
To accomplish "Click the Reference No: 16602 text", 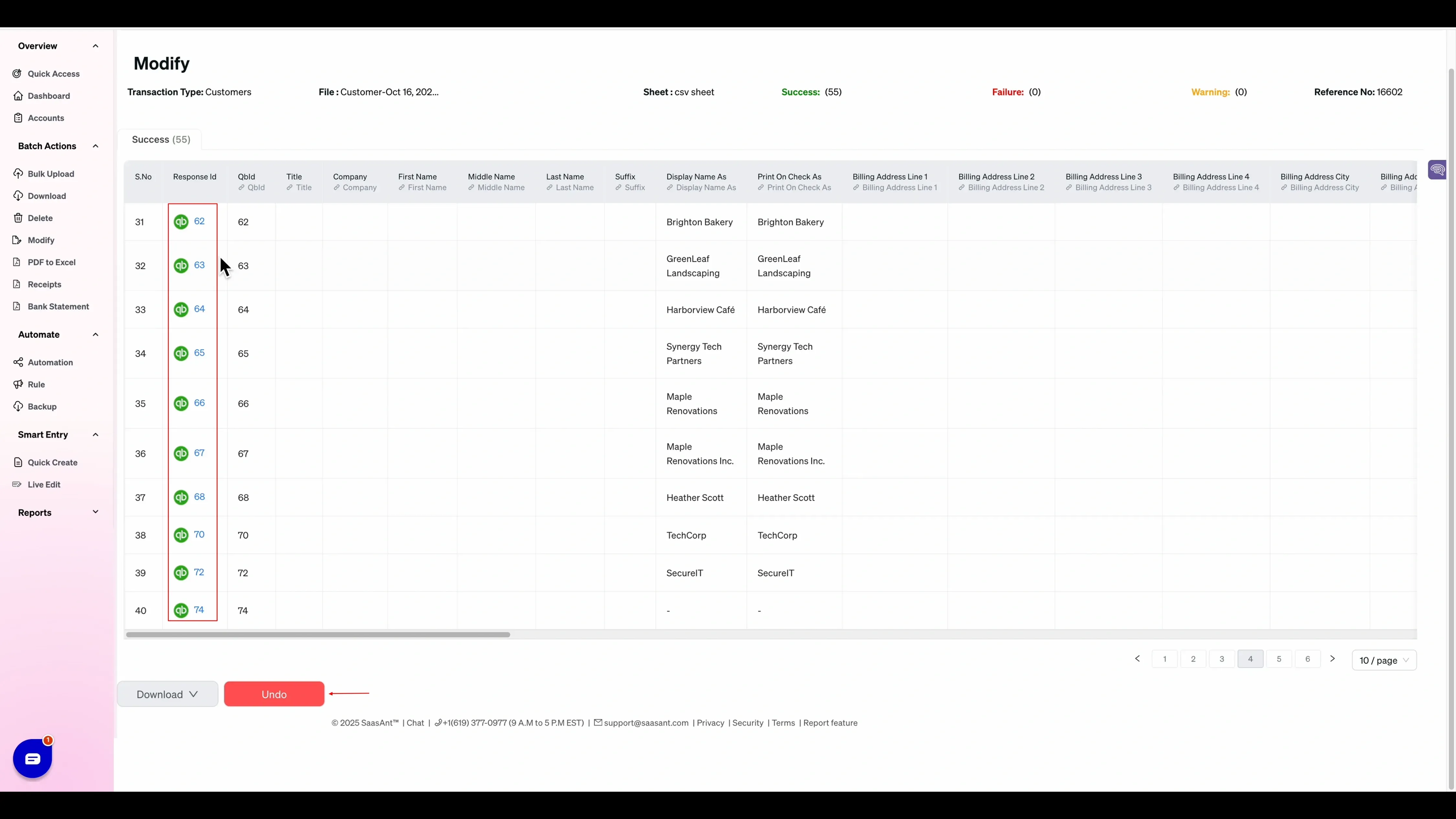I will point(1358,92).
